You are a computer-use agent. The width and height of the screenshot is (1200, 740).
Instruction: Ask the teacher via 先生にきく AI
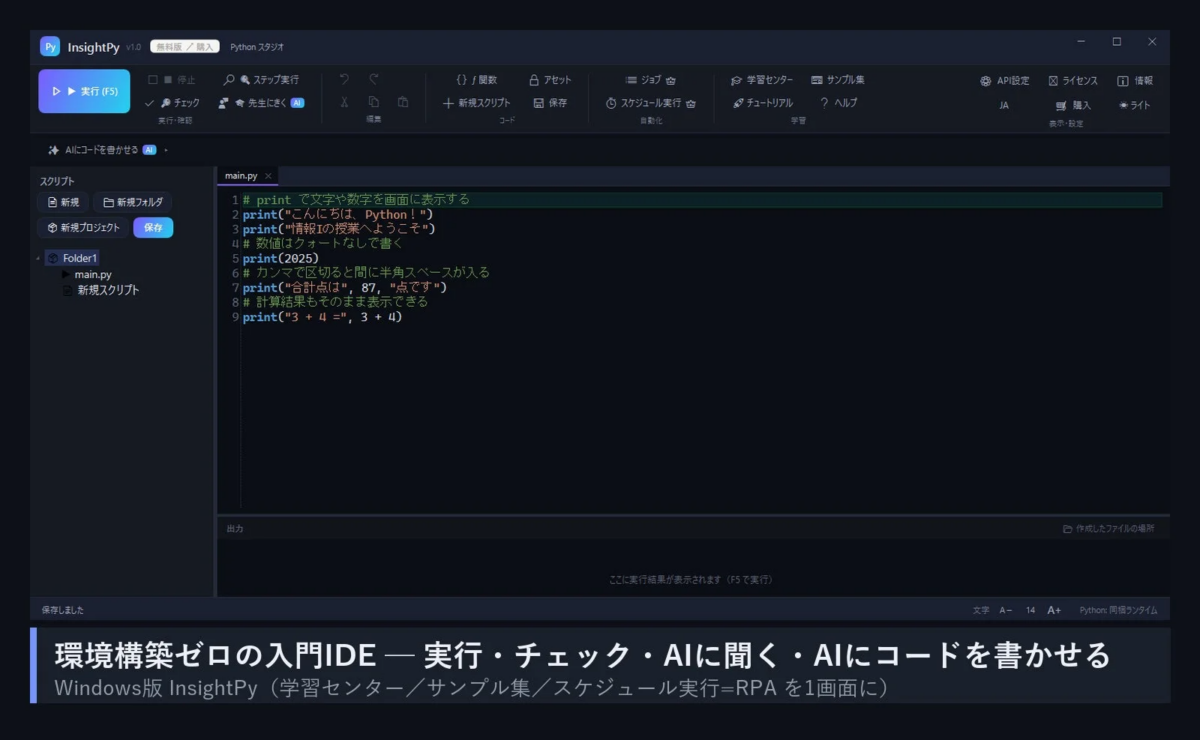(x=261, y=103)
